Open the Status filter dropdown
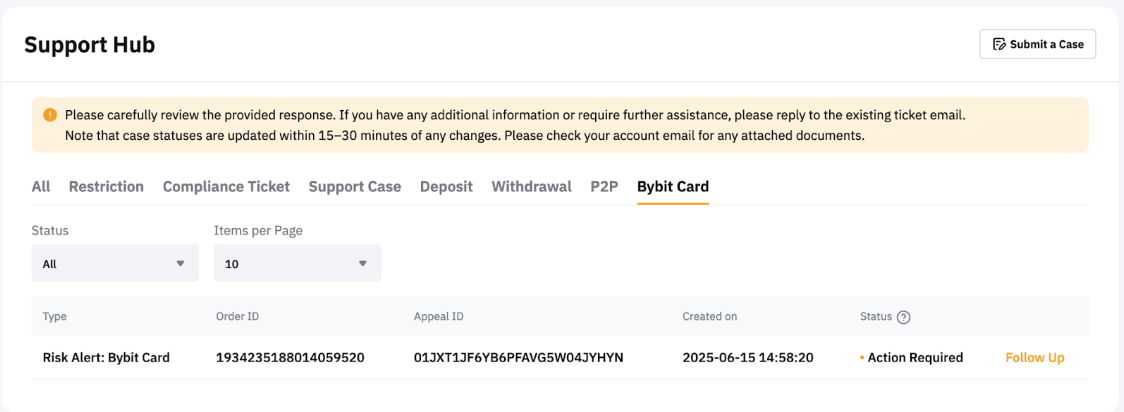 click(114, 263)
